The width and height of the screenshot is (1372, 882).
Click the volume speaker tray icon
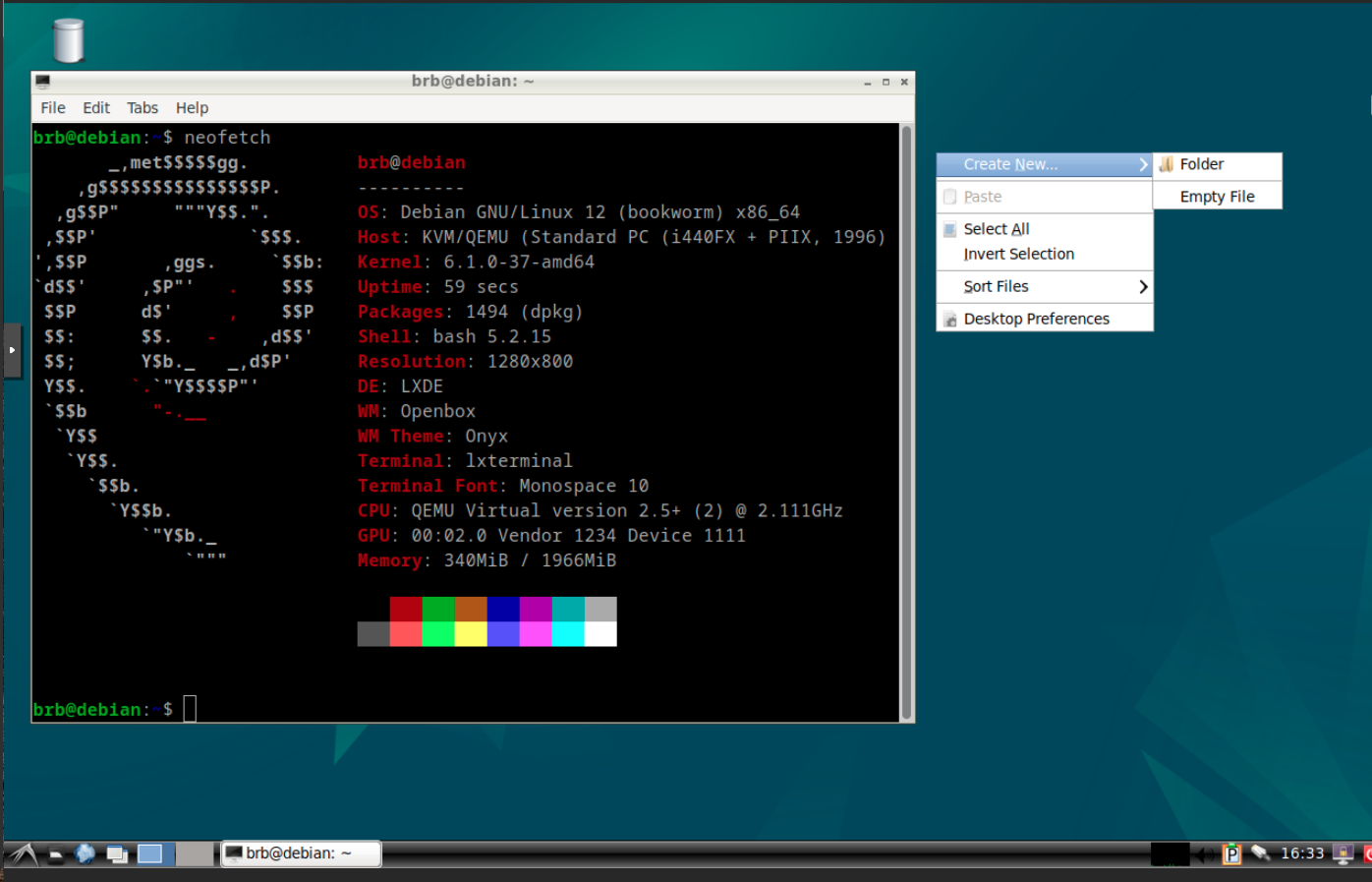pyautogui.click(x=1204, y=854)
